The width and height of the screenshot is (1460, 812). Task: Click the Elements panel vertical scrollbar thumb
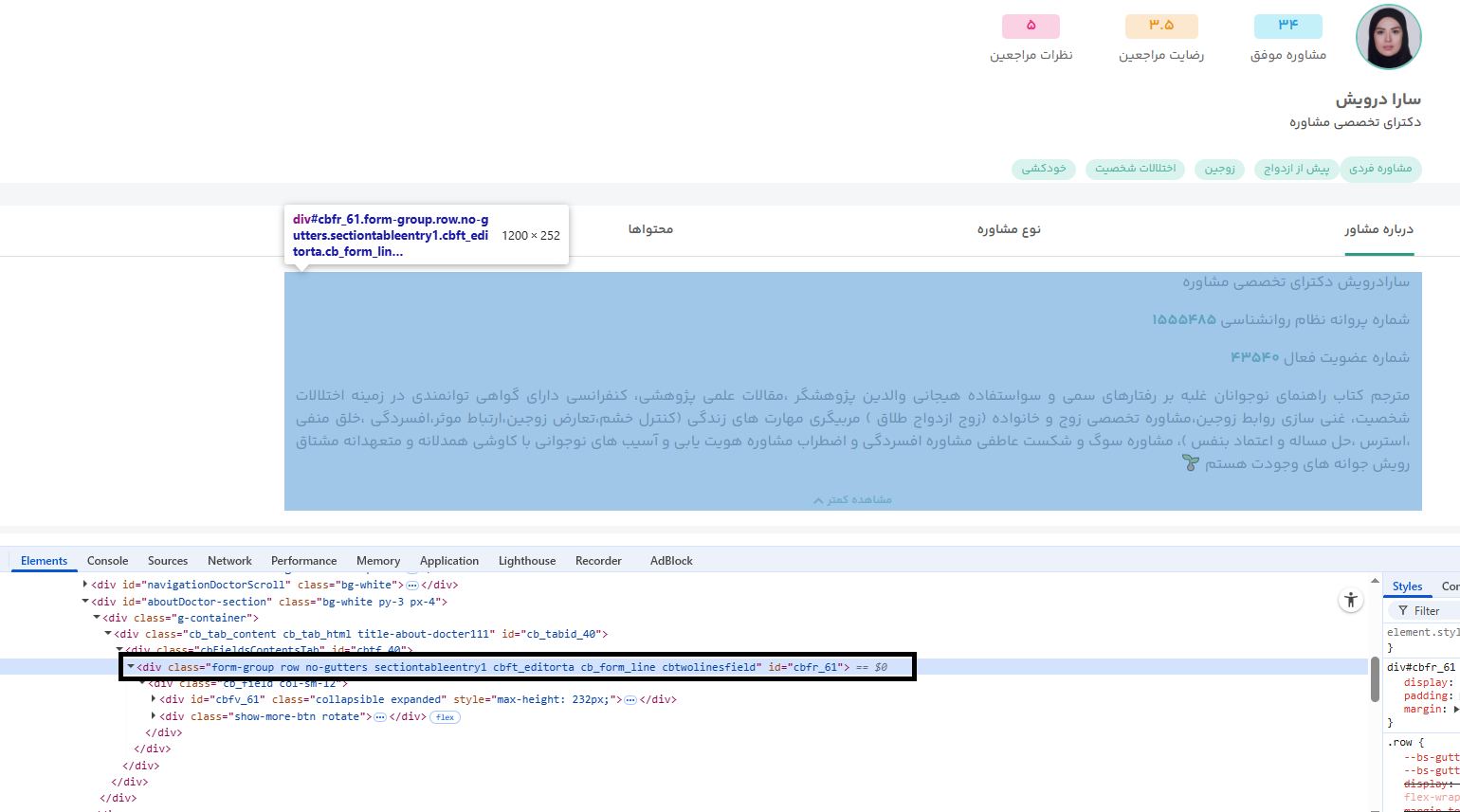click(1374, 679)
